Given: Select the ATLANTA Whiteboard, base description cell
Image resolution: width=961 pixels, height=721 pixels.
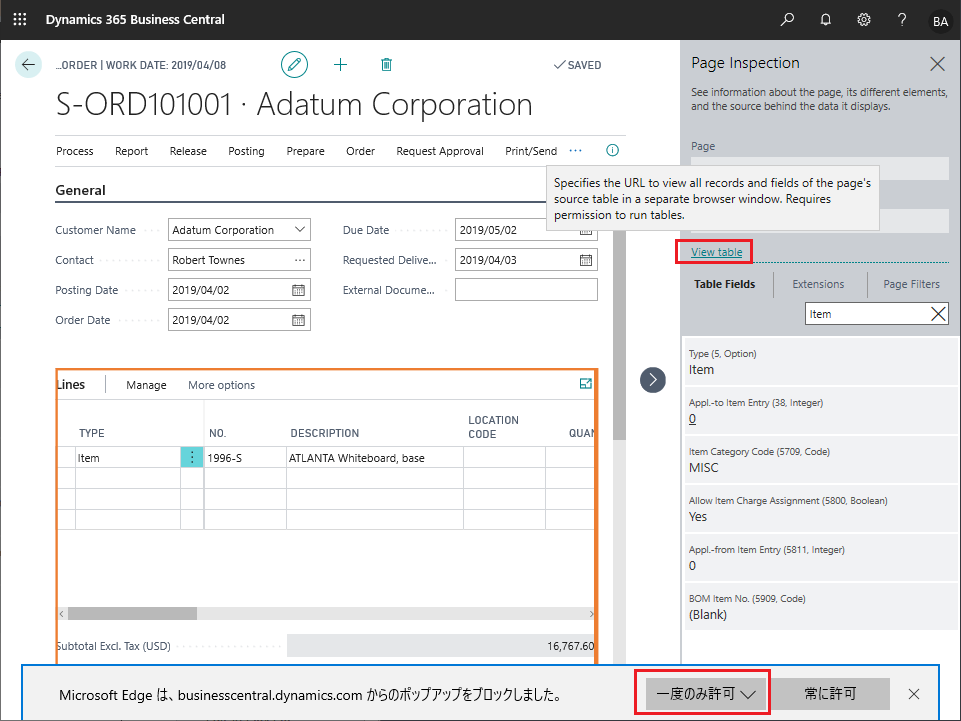Looking at the screenshot, I should tap(374, 458).
